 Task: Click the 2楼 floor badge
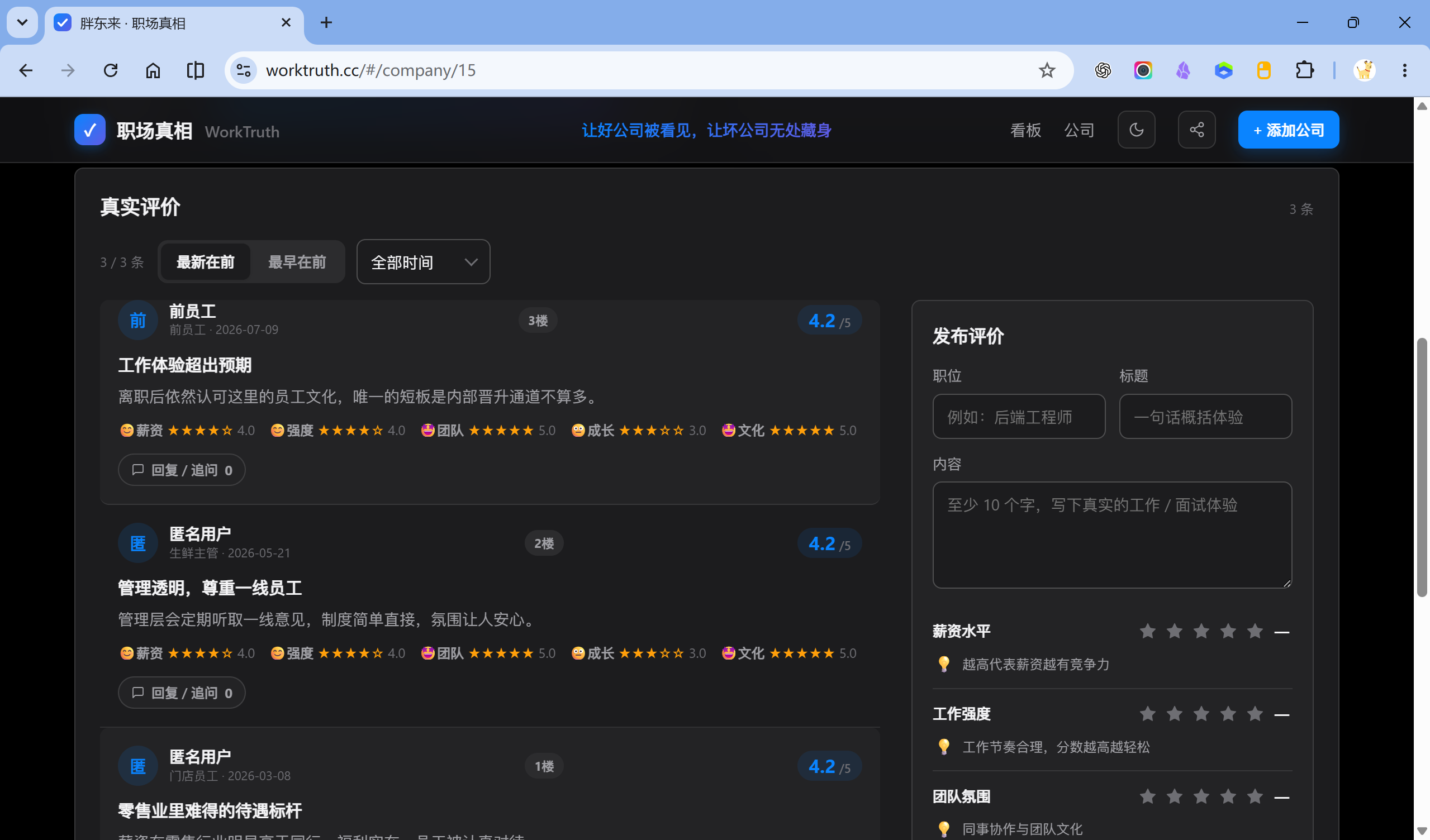[544, 543]
